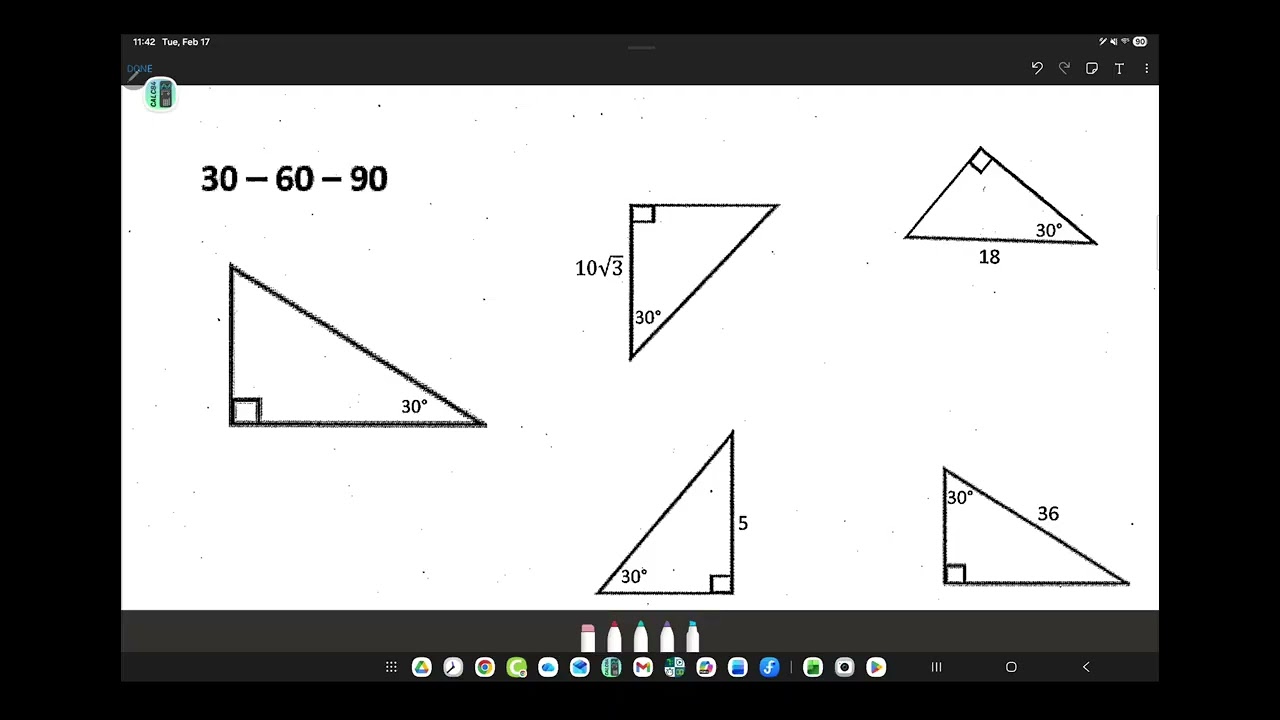Open the green squares app in taskbar

coord(813,667)
